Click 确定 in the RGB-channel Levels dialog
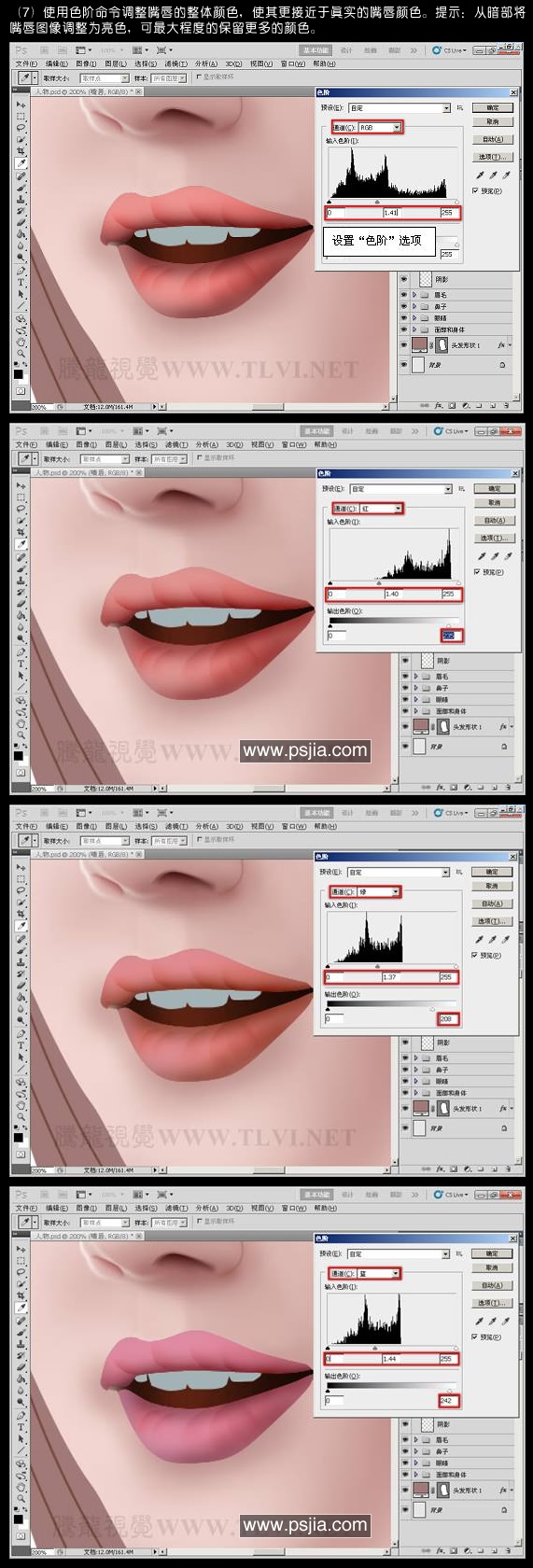 (492, 107)
